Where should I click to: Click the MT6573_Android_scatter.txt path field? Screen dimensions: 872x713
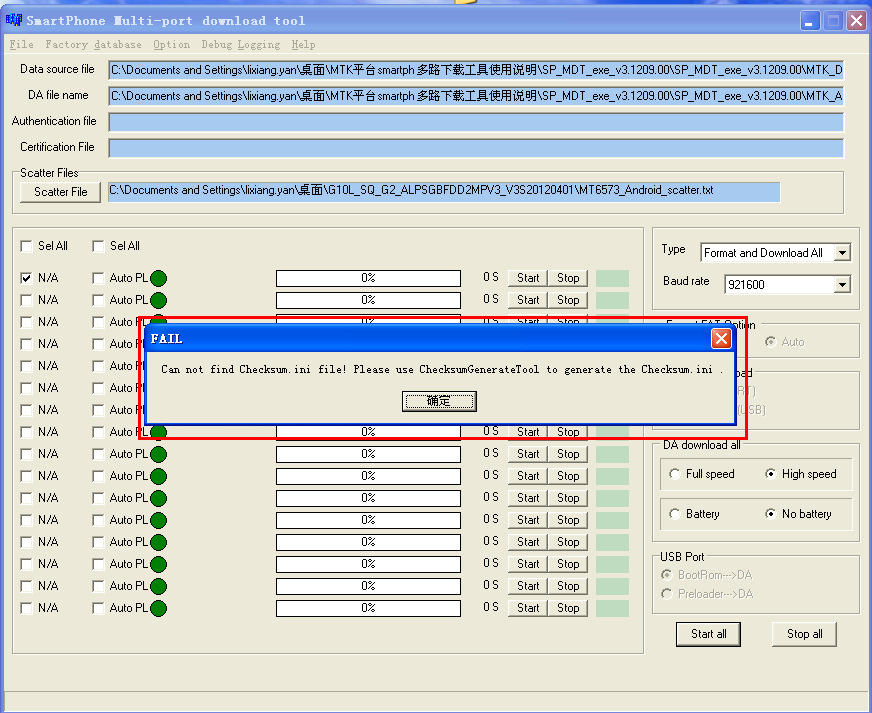point(444,191)
